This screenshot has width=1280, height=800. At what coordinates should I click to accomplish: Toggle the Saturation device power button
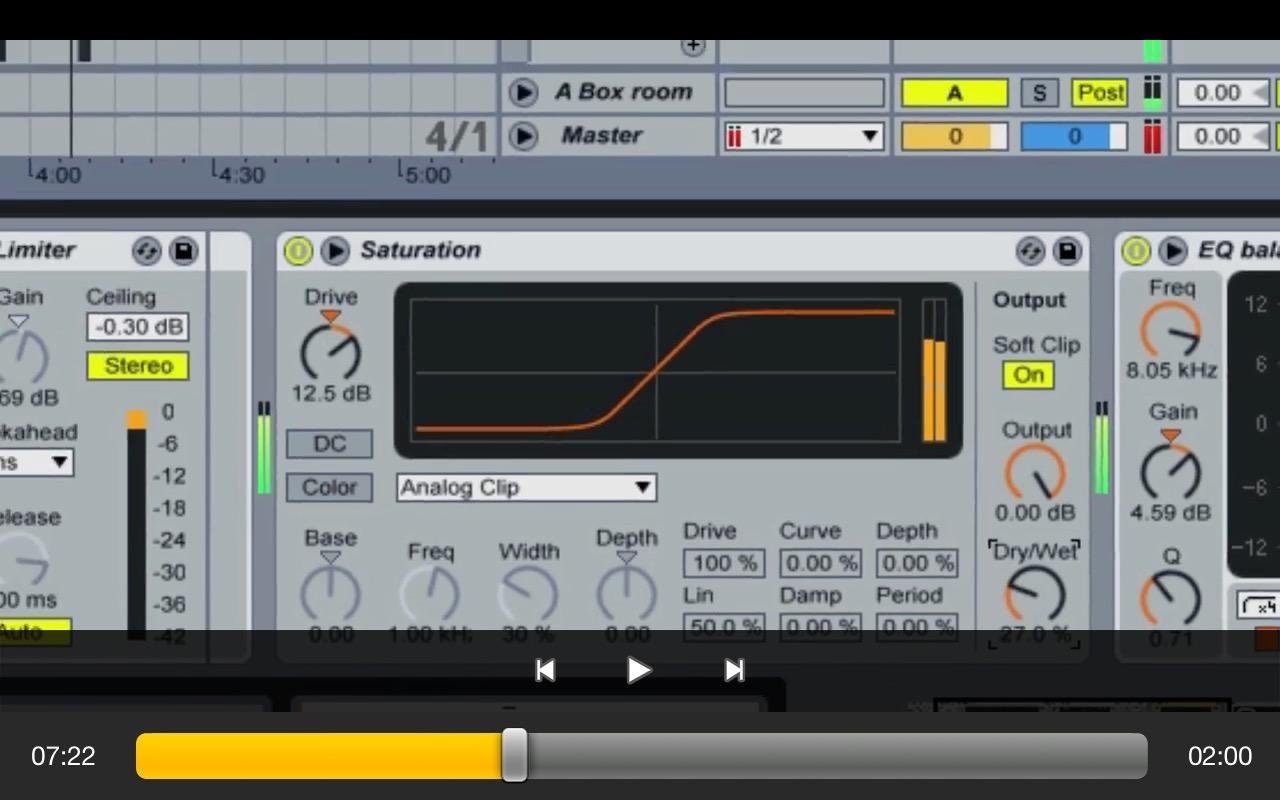click(x=298, y=251)
